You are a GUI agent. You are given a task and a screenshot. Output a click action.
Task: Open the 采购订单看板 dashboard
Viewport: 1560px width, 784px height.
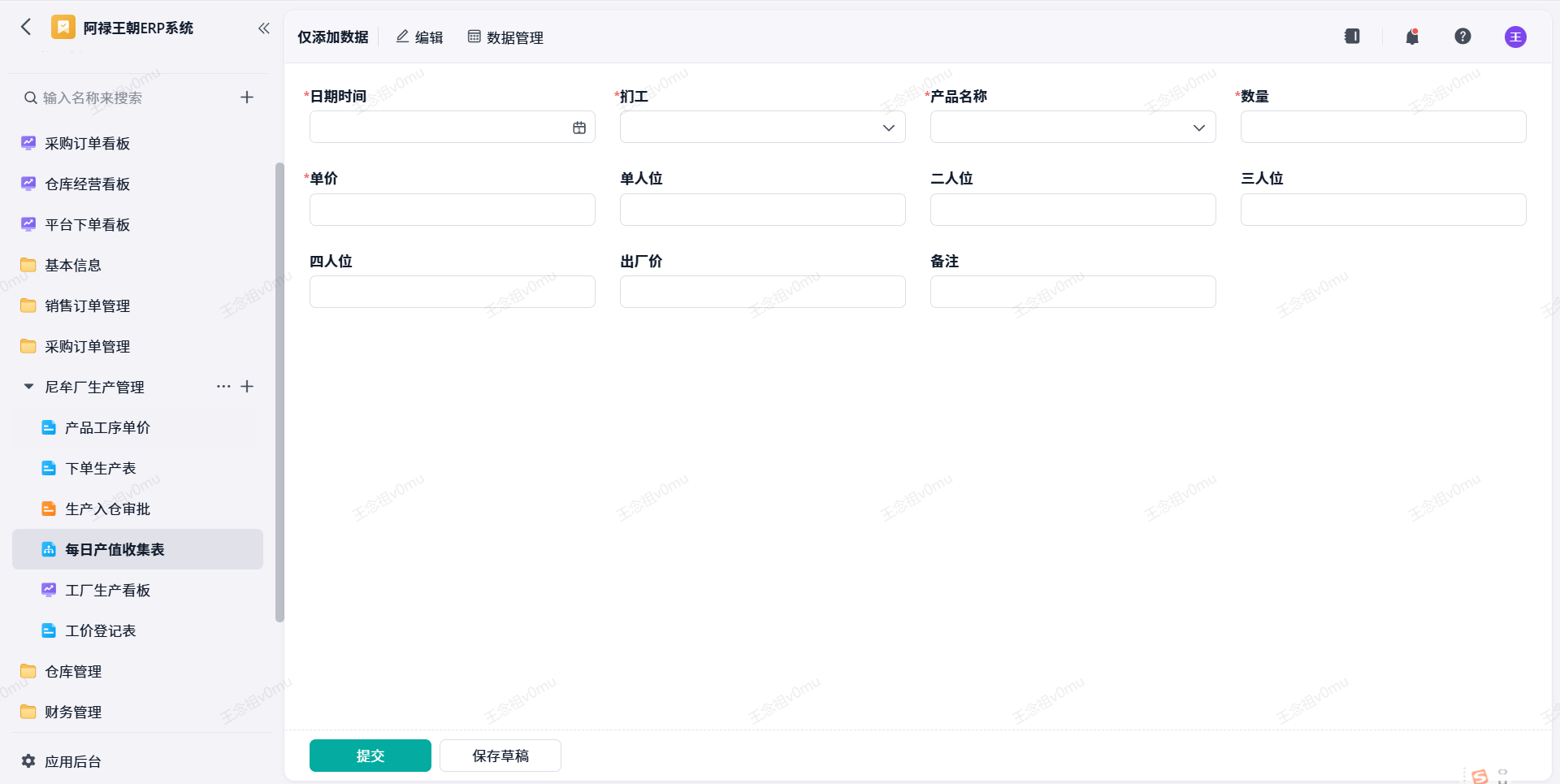tap(136, 143)
